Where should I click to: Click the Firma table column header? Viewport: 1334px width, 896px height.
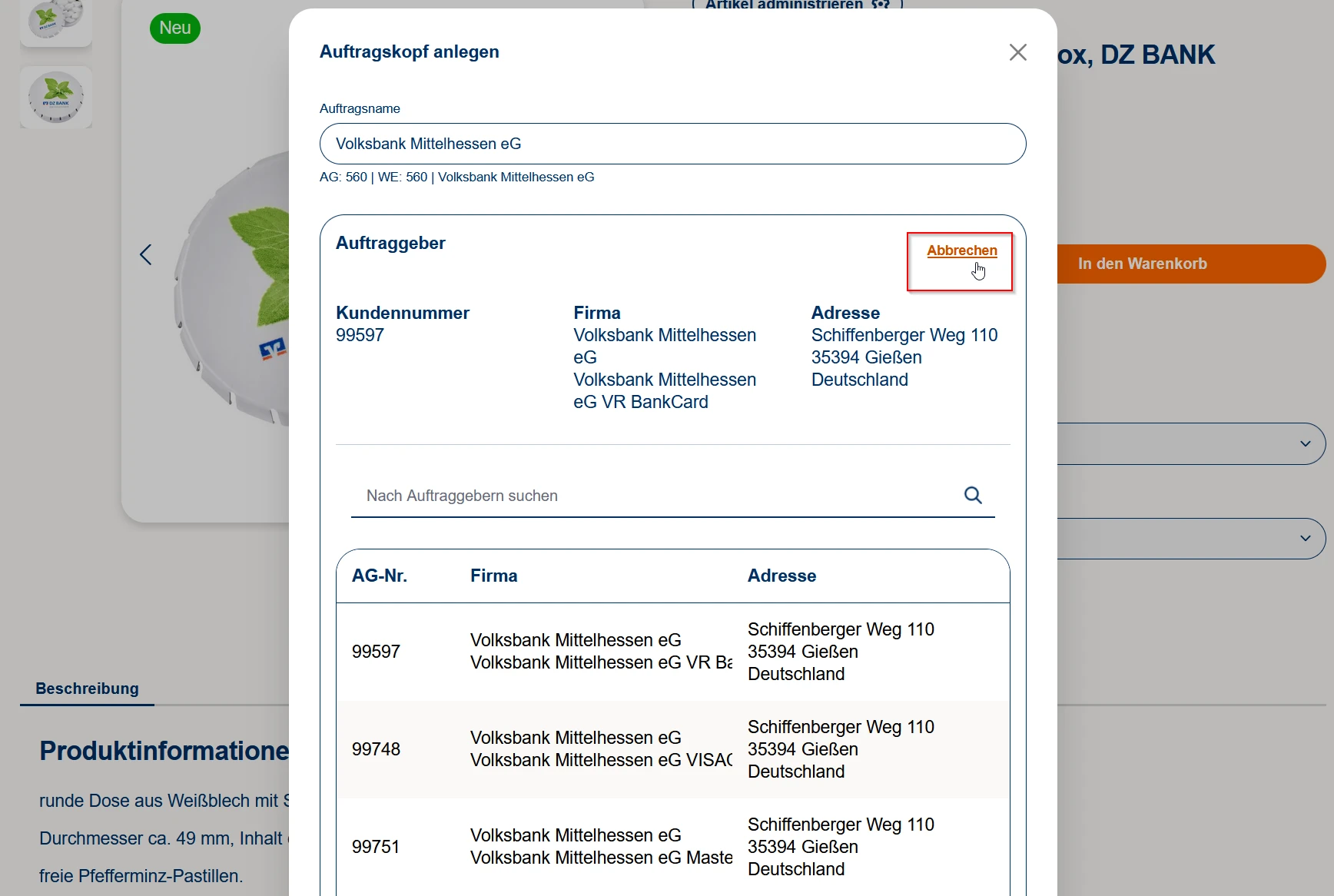click(x=493, y=576)
